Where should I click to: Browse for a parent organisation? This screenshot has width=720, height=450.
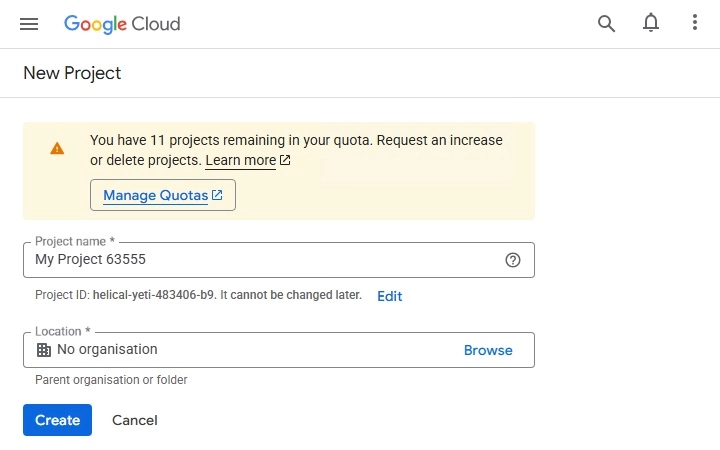488,350
